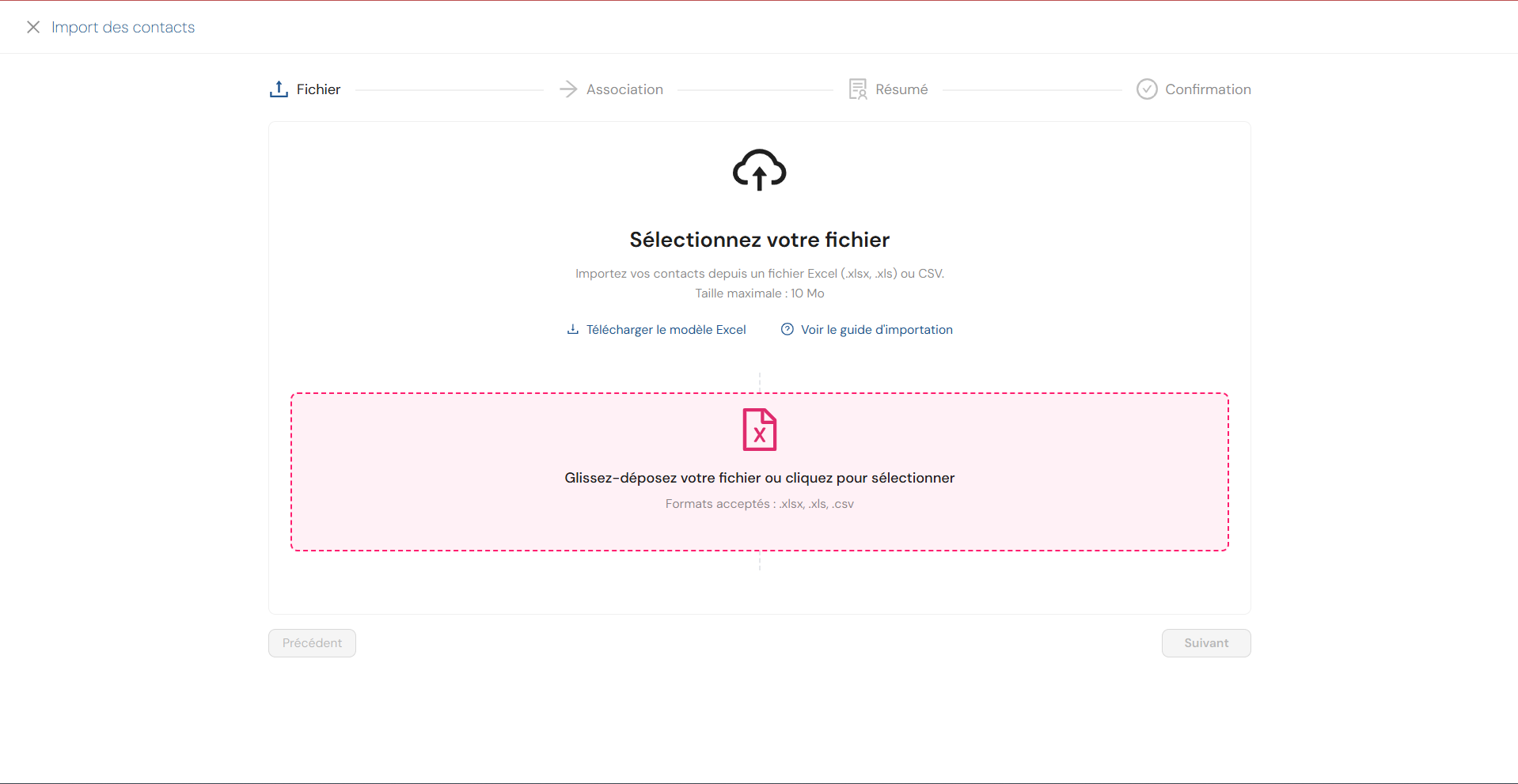Screen dimensions: 1518x784
Task: Close the Import des contacts dialog
Action: (33, 27)
